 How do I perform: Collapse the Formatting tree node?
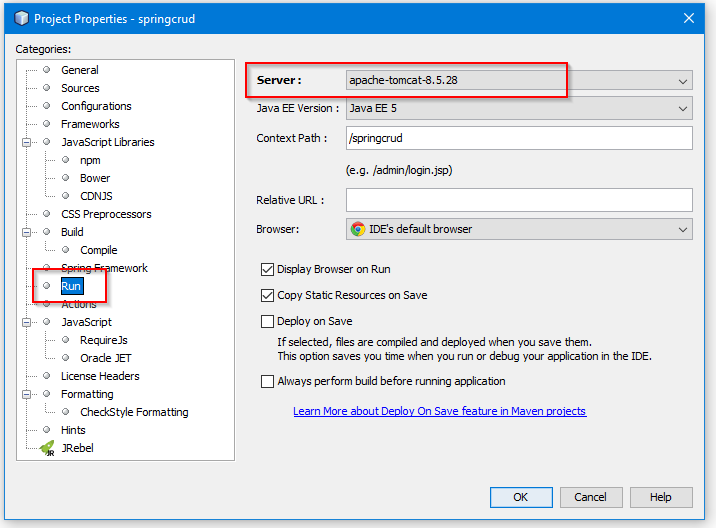pos(26,394)
